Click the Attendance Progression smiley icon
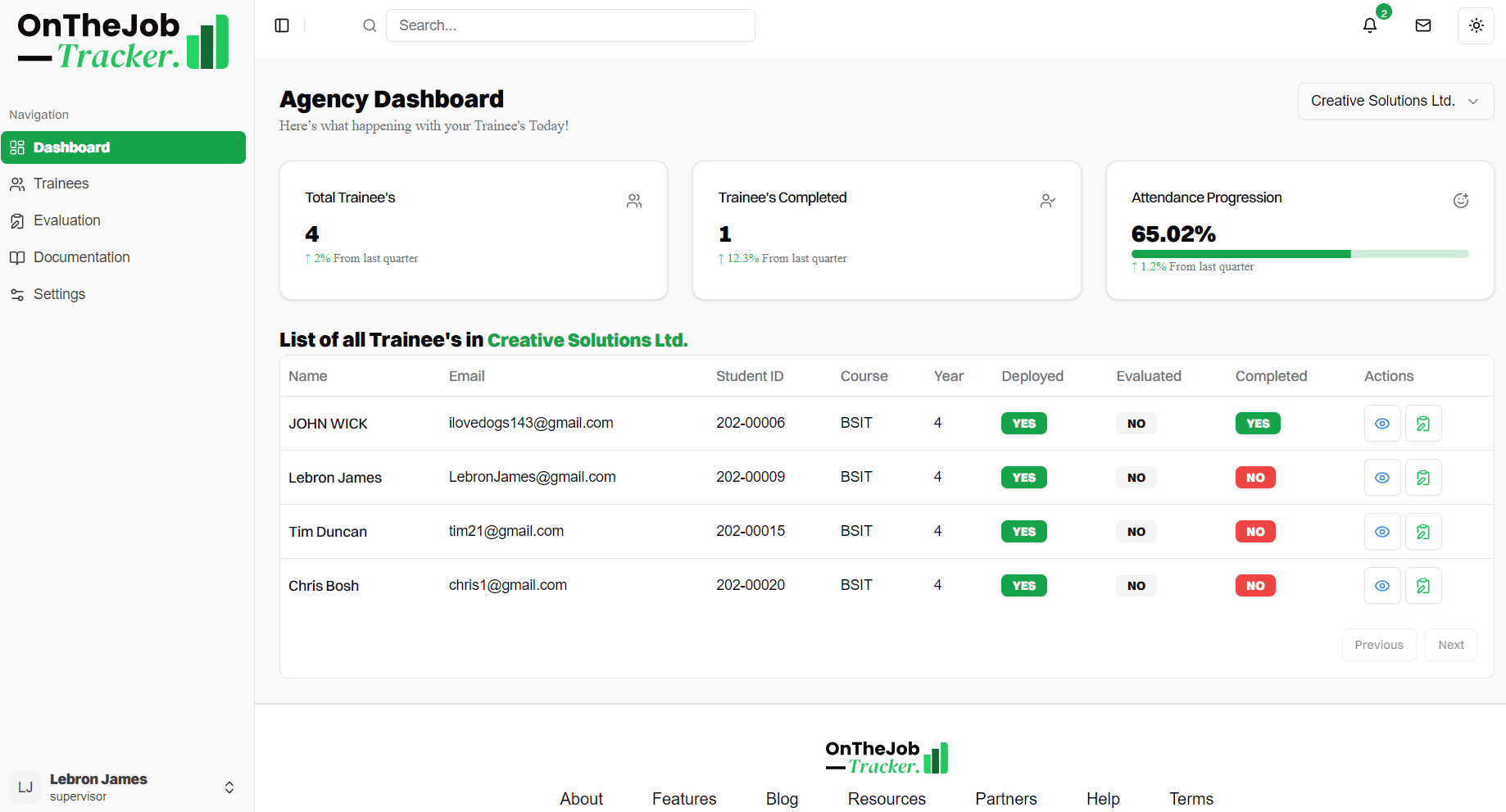The width and height of the screenshot is (1506, 812). pyautogui.click(x=1461, y=201)
